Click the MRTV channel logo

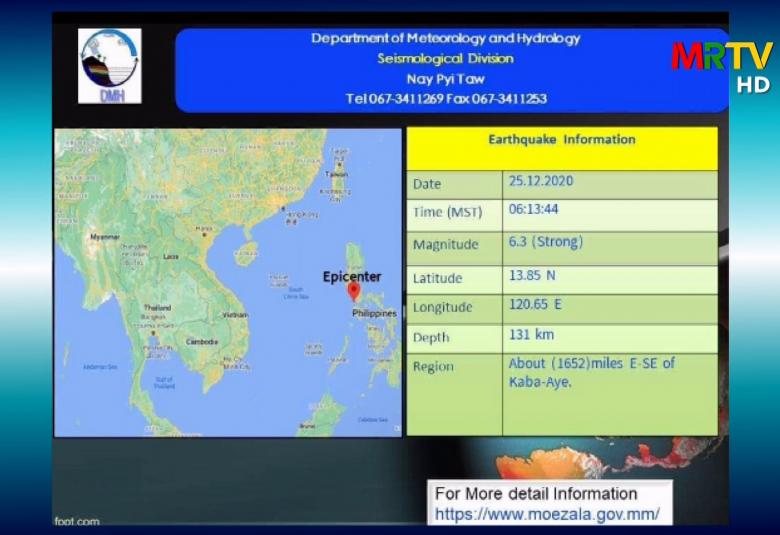[721, 56]
